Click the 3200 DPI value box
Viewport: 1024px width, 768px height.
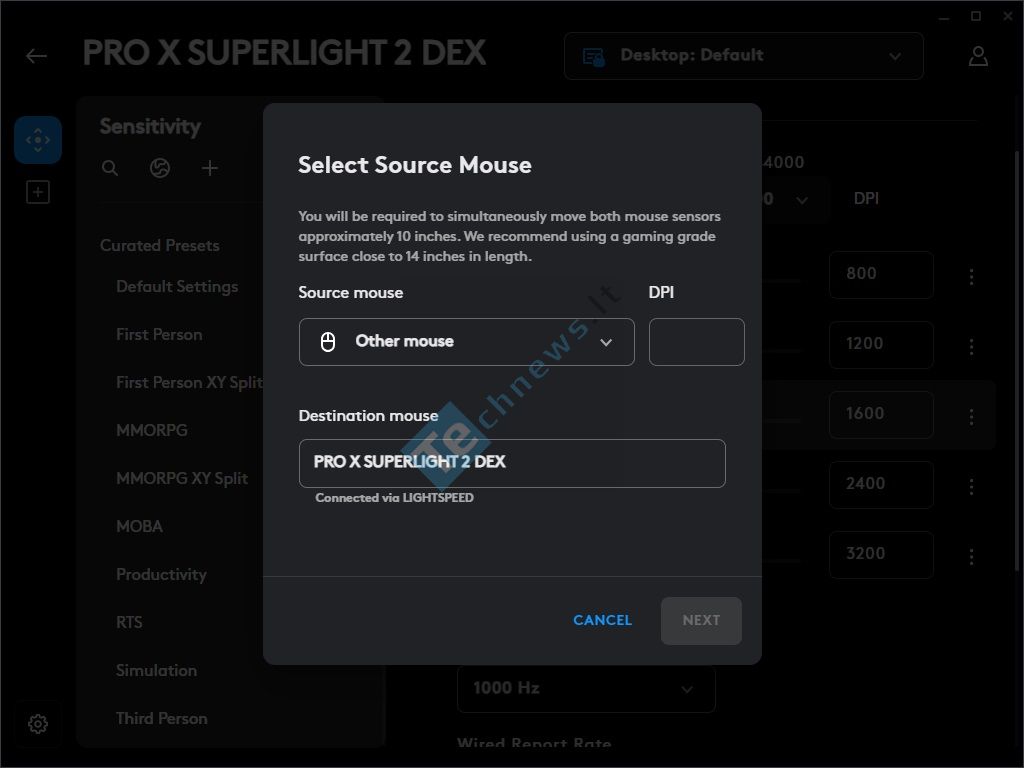(881, 554)
